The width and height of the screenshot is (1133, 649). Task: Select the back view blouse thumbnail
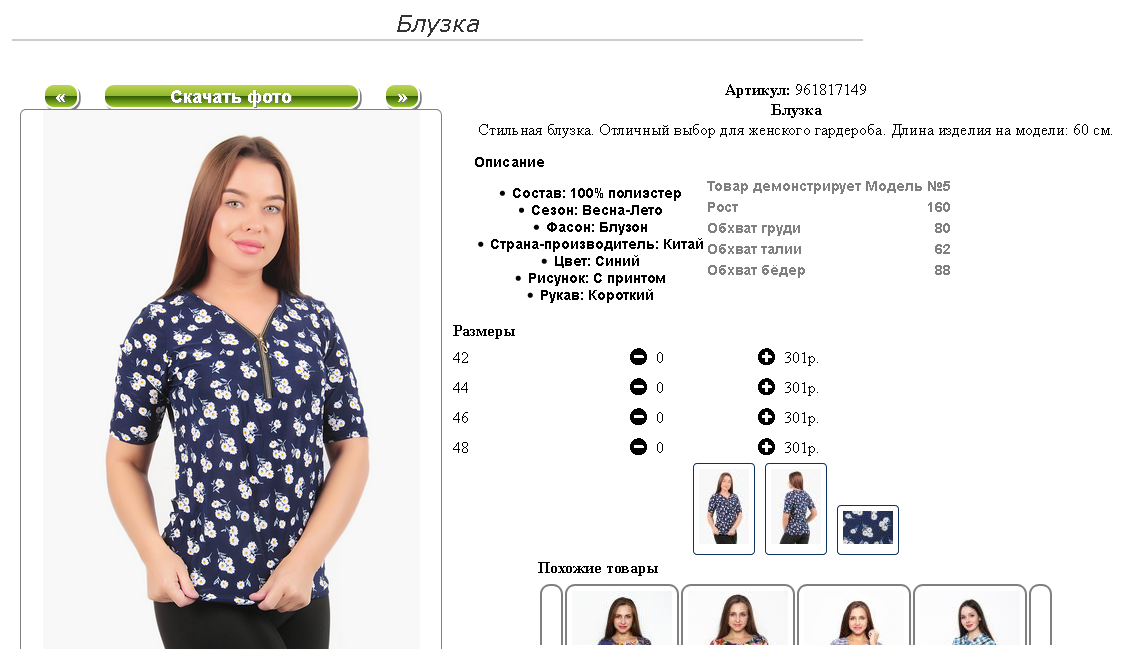pyautogui.click(x=796, y=509)
